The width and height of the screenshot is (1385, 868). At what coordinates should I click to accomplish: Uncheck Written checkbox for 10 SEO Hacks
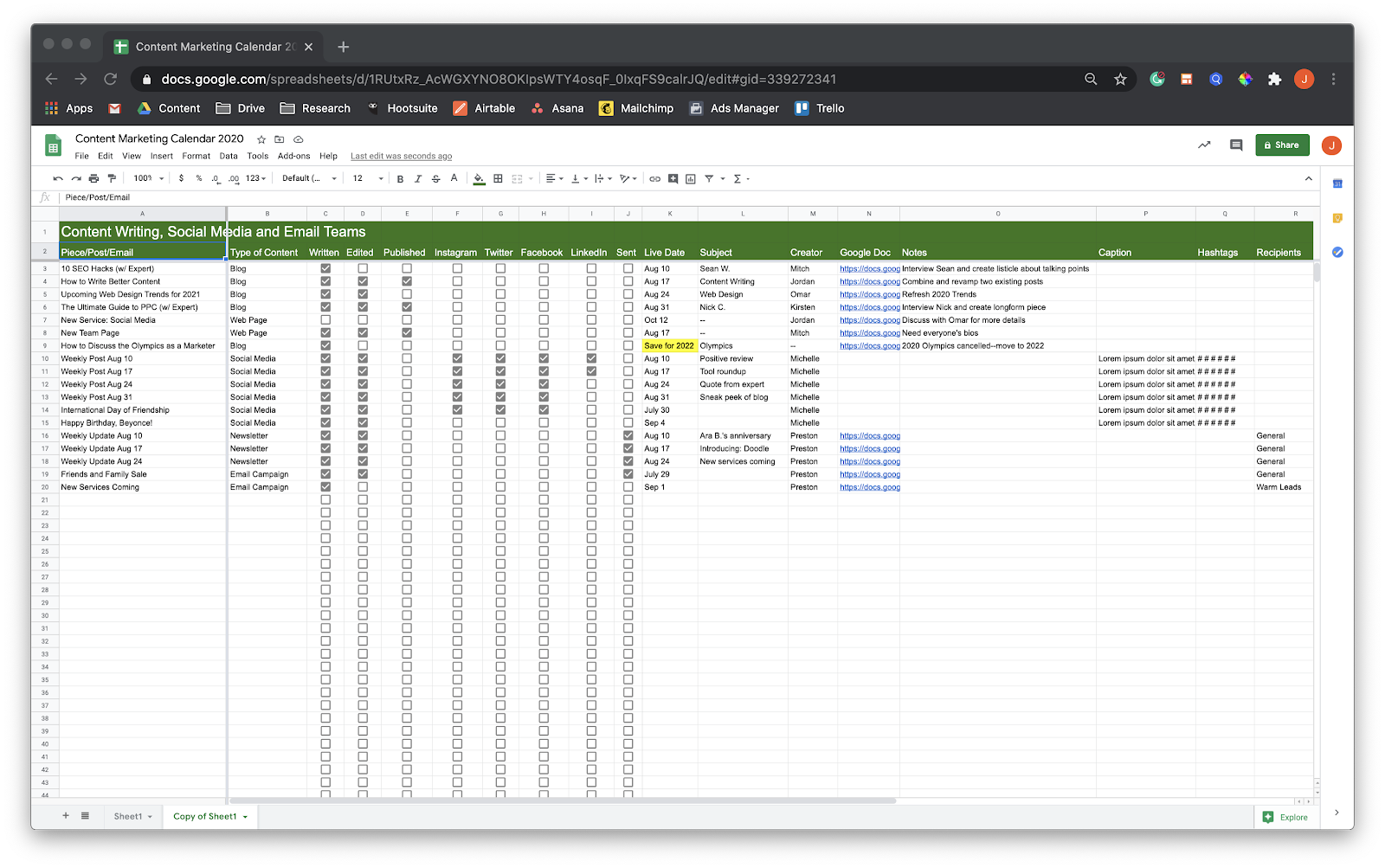tap(325, 268)
